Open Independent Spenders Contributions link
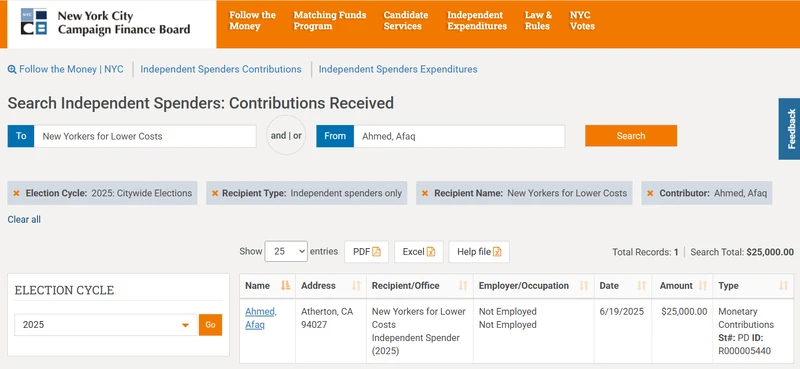The width and height of the screenshot is (800, 369). 221,69
